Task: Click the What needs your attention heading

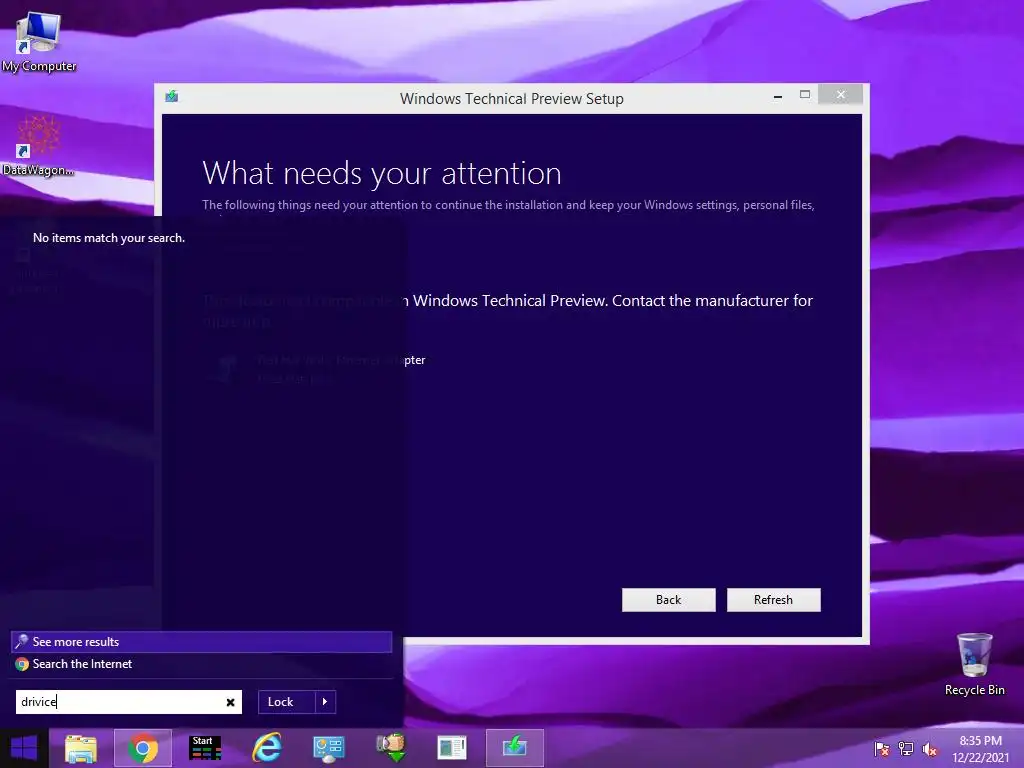Action: click(x=382, y=173)
